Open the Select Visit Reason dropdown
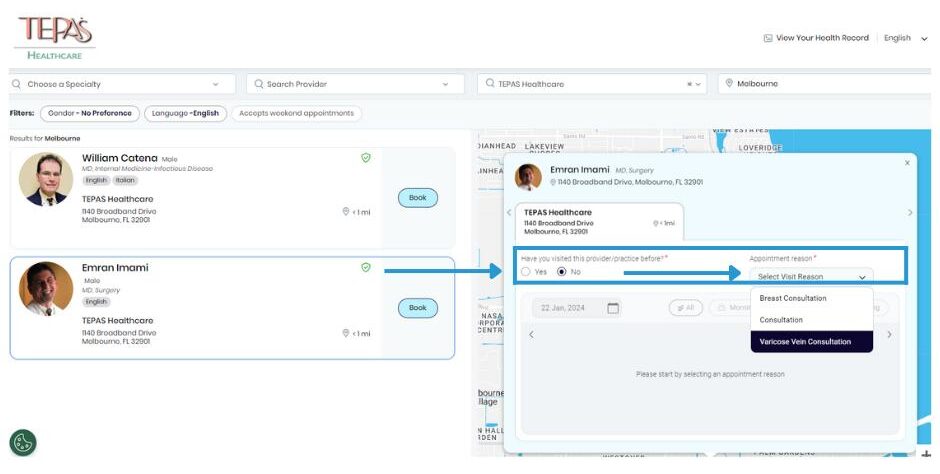 coord(811,277)
